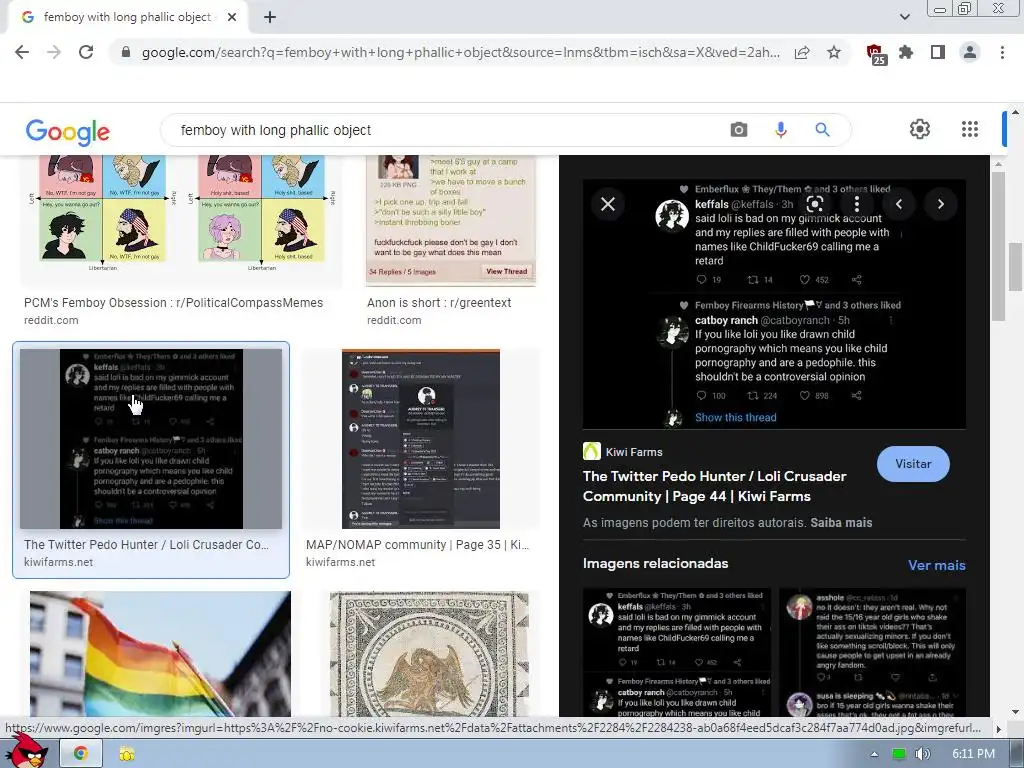Open the Chrome three-dot menu
This screenshot has width=1024, height=768.
point(1002,52)
